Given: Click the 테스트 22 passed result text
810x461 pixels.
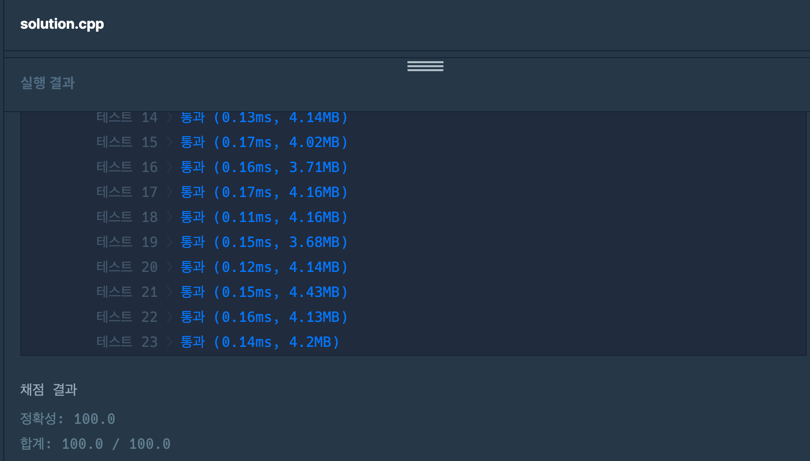Looking at the screenshot, I should 264,318.
